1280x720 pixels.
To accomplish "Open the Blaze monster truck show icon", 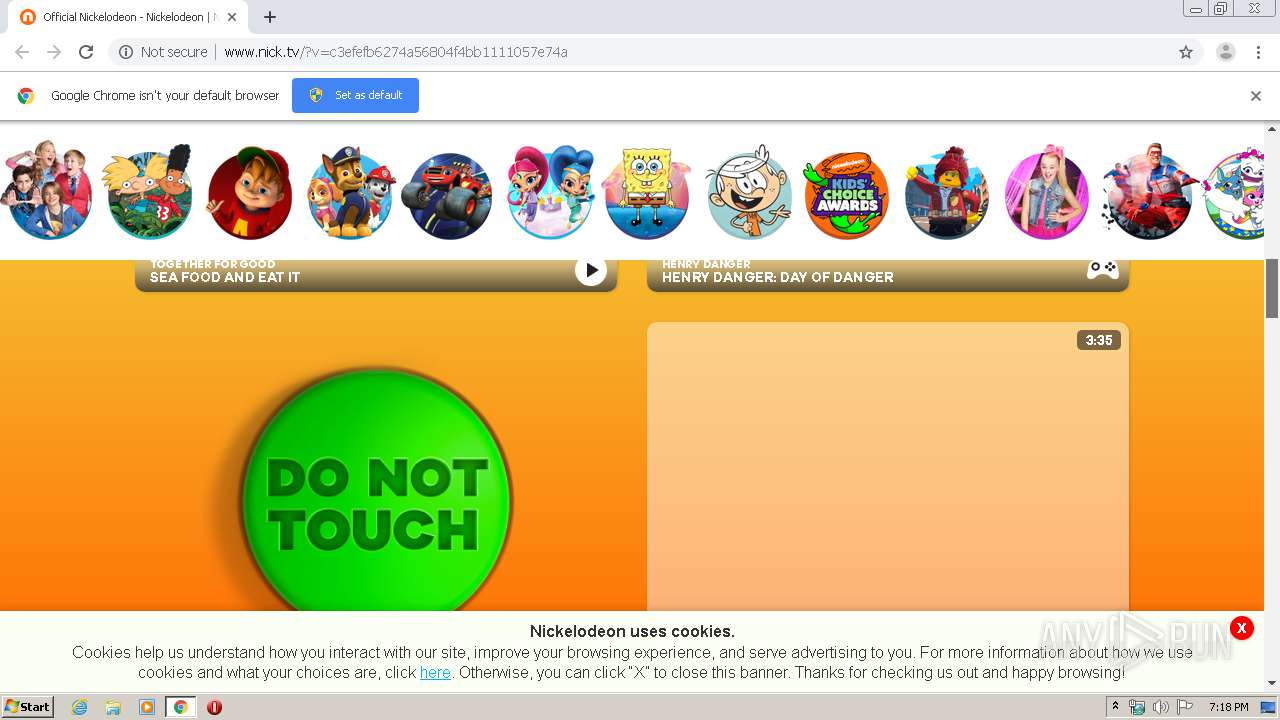I will [x=447, y=196].
